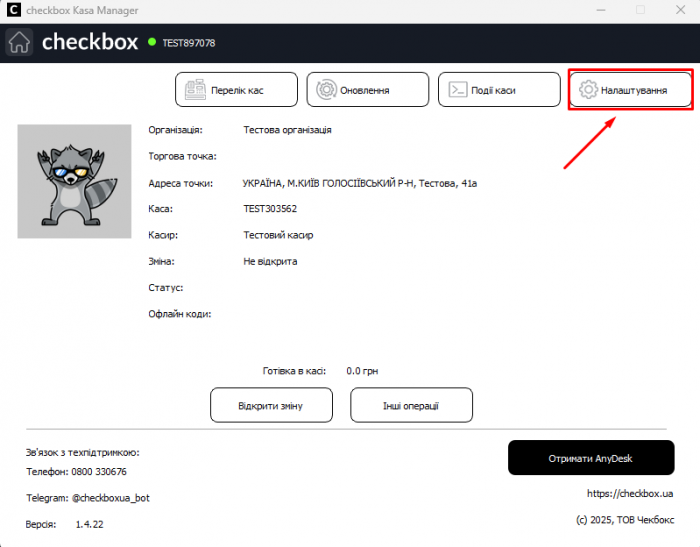
Task: Open the https://checkbox.ua link
Action: (x=630, y=493)
